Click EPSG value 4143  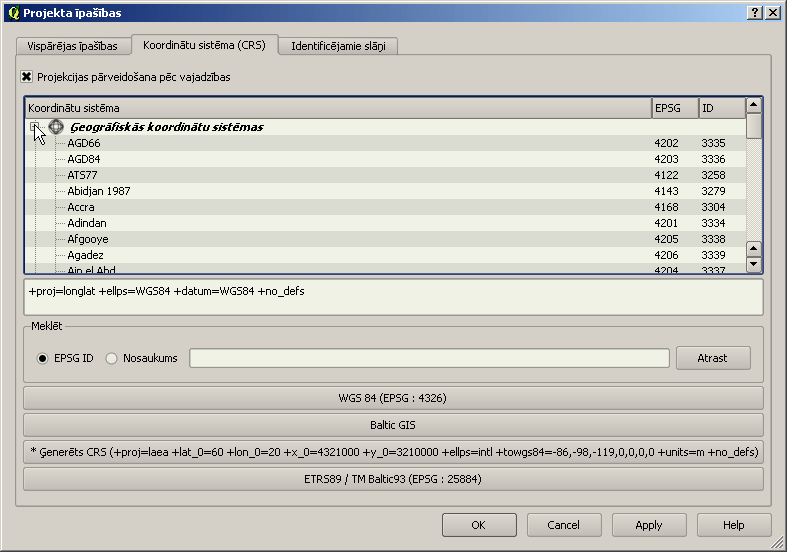[x=667, y=191]
